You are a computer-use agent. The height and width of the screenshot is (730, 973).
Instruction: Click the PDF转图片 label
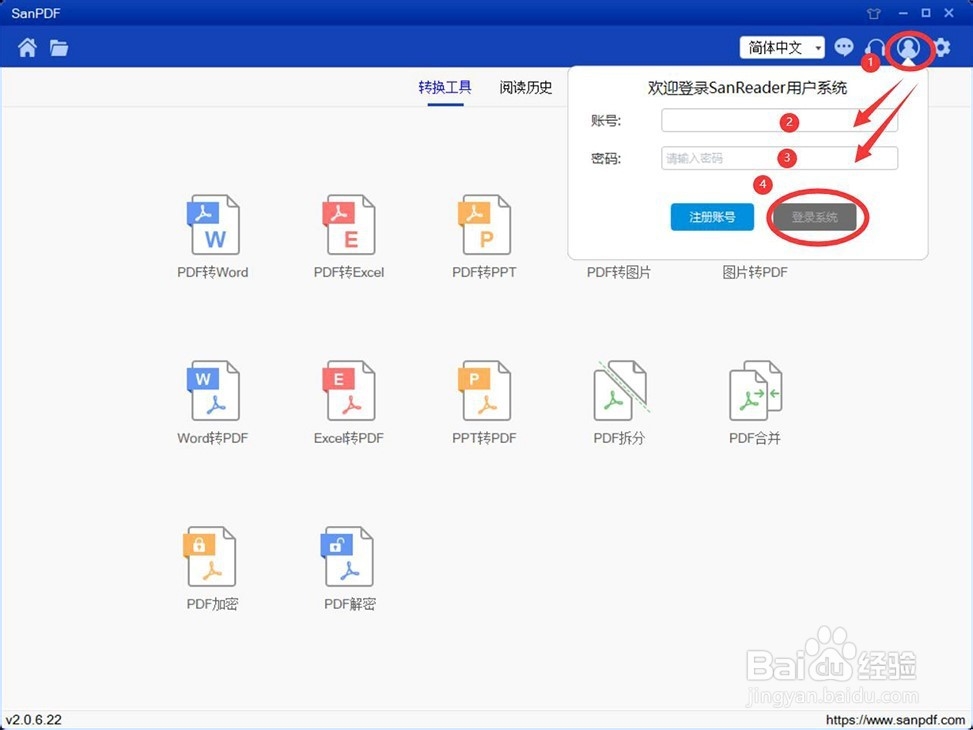[619, 273]
